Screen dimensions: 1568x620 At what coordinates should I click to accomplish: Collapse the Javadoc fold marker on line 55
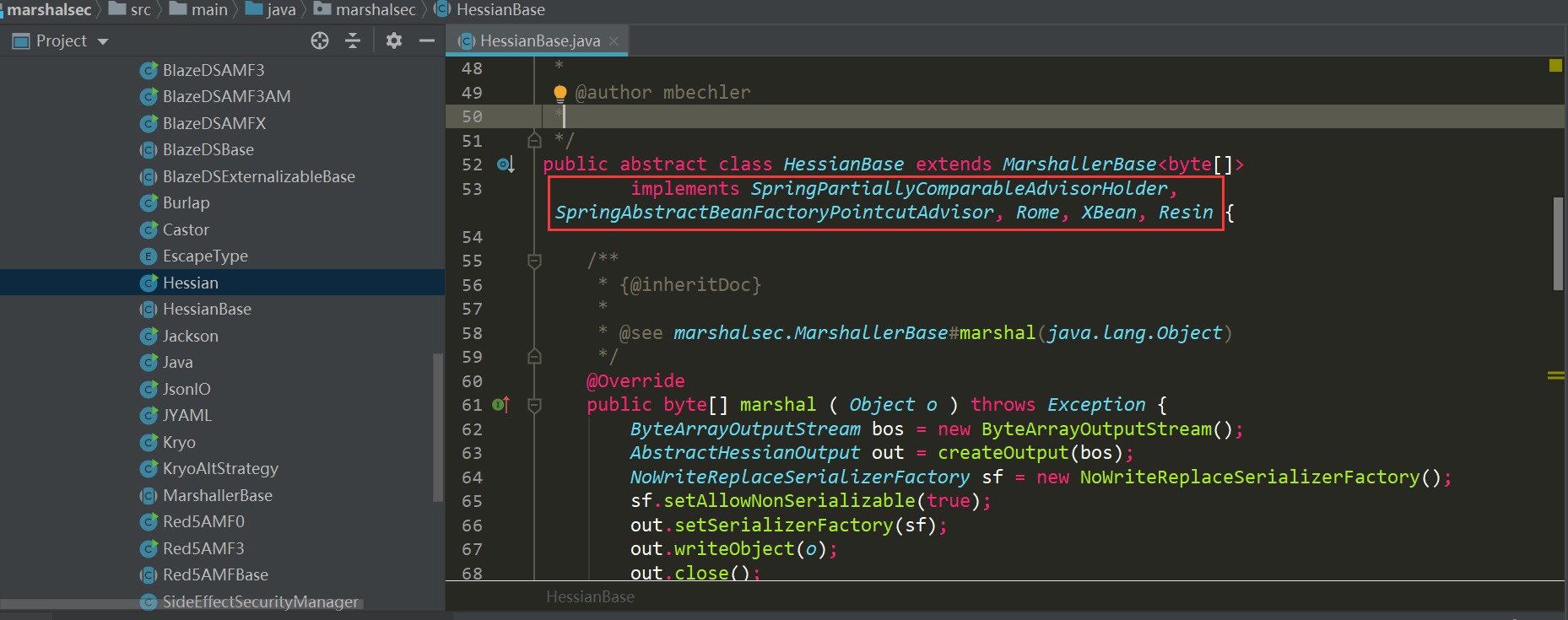click(534, 261)
